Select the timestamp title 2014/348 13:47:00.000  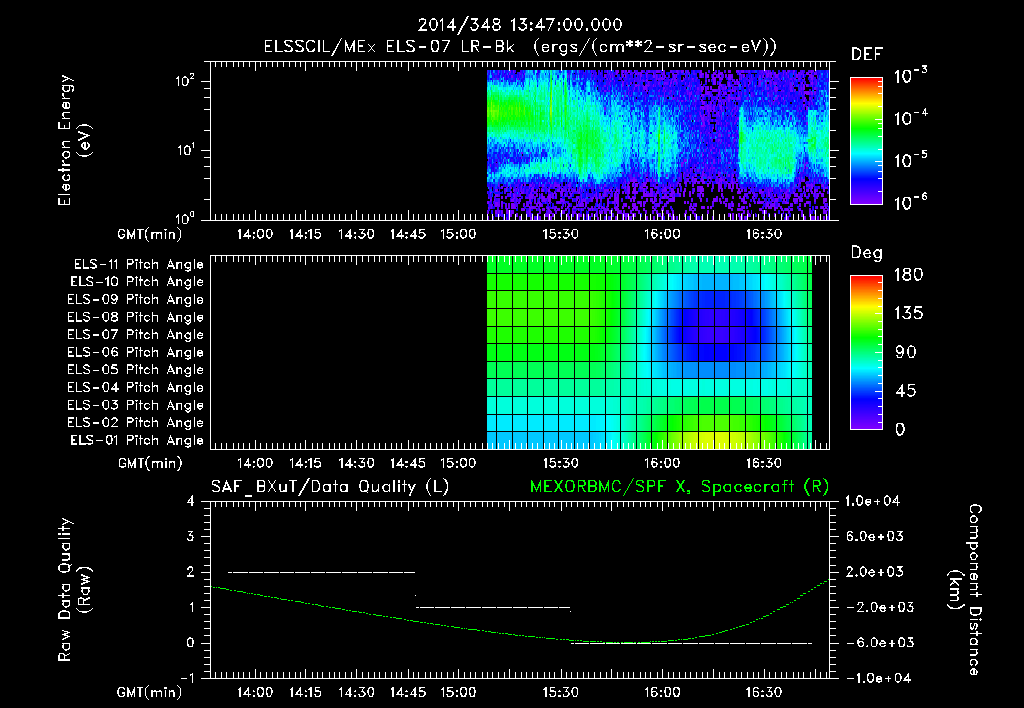pyautogui.click(x=520, y=25)
